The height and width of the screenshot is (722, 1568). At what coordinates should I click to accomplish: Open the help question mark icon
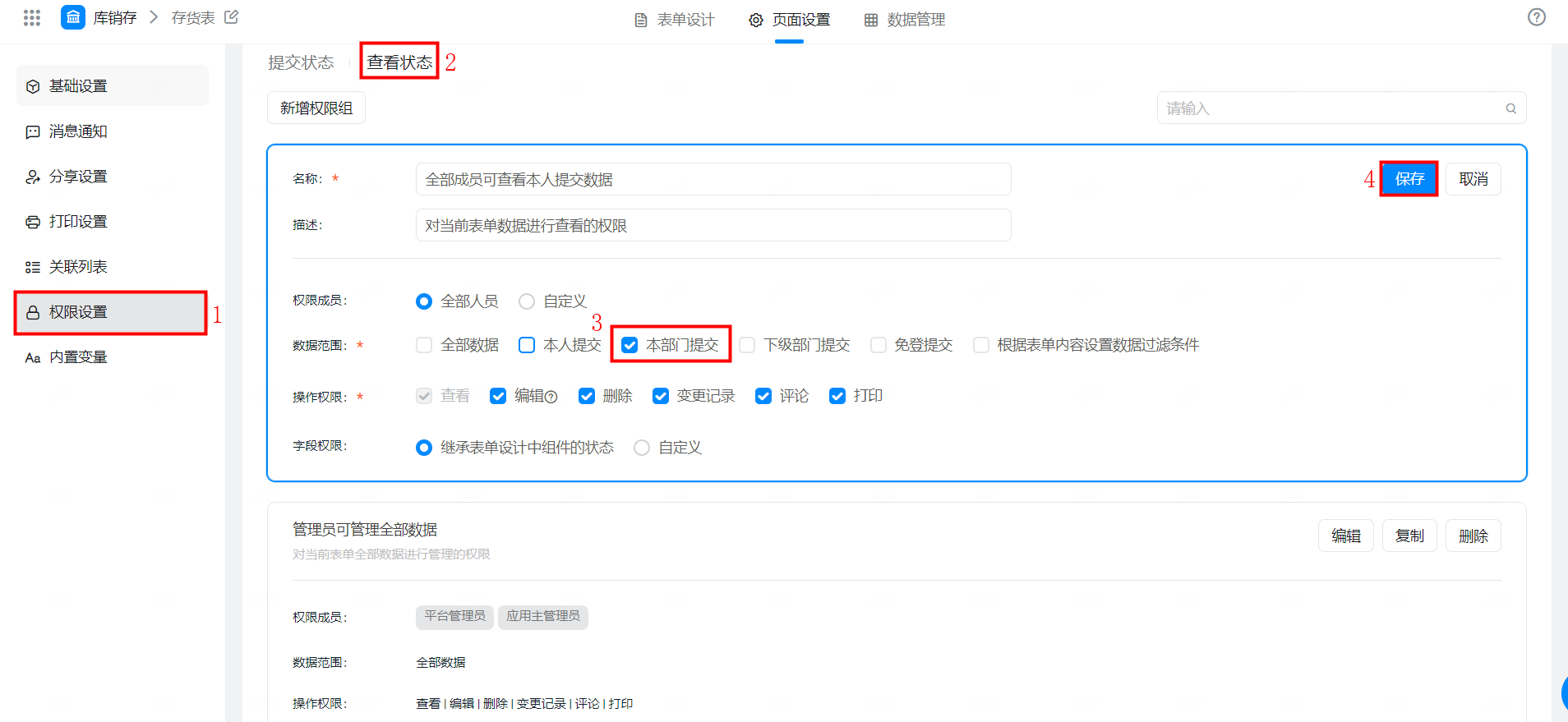coord(1537,17)
